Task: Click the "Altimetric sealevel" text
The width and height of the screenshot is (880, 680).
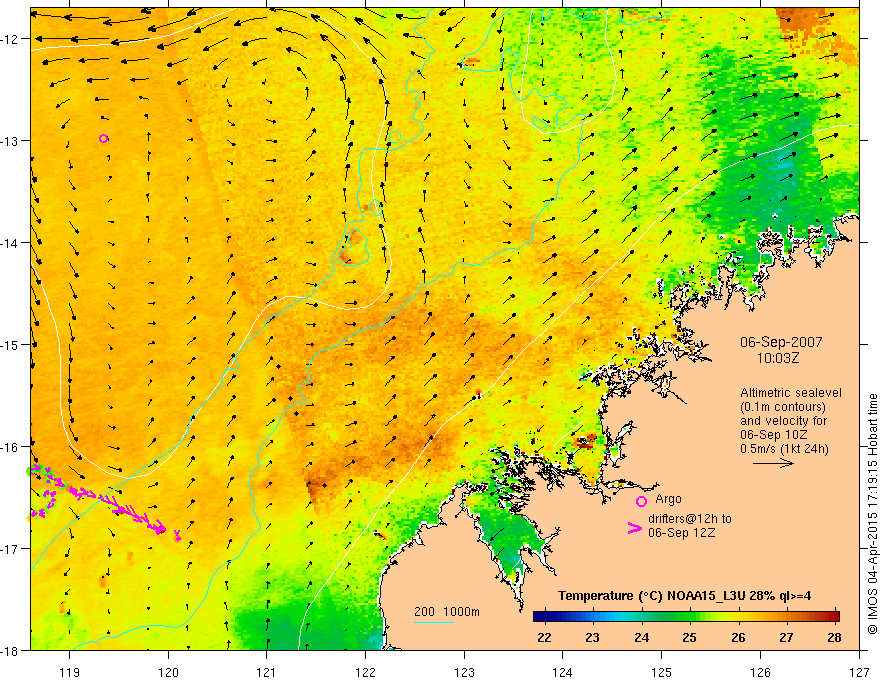Action: coord(791,393)
